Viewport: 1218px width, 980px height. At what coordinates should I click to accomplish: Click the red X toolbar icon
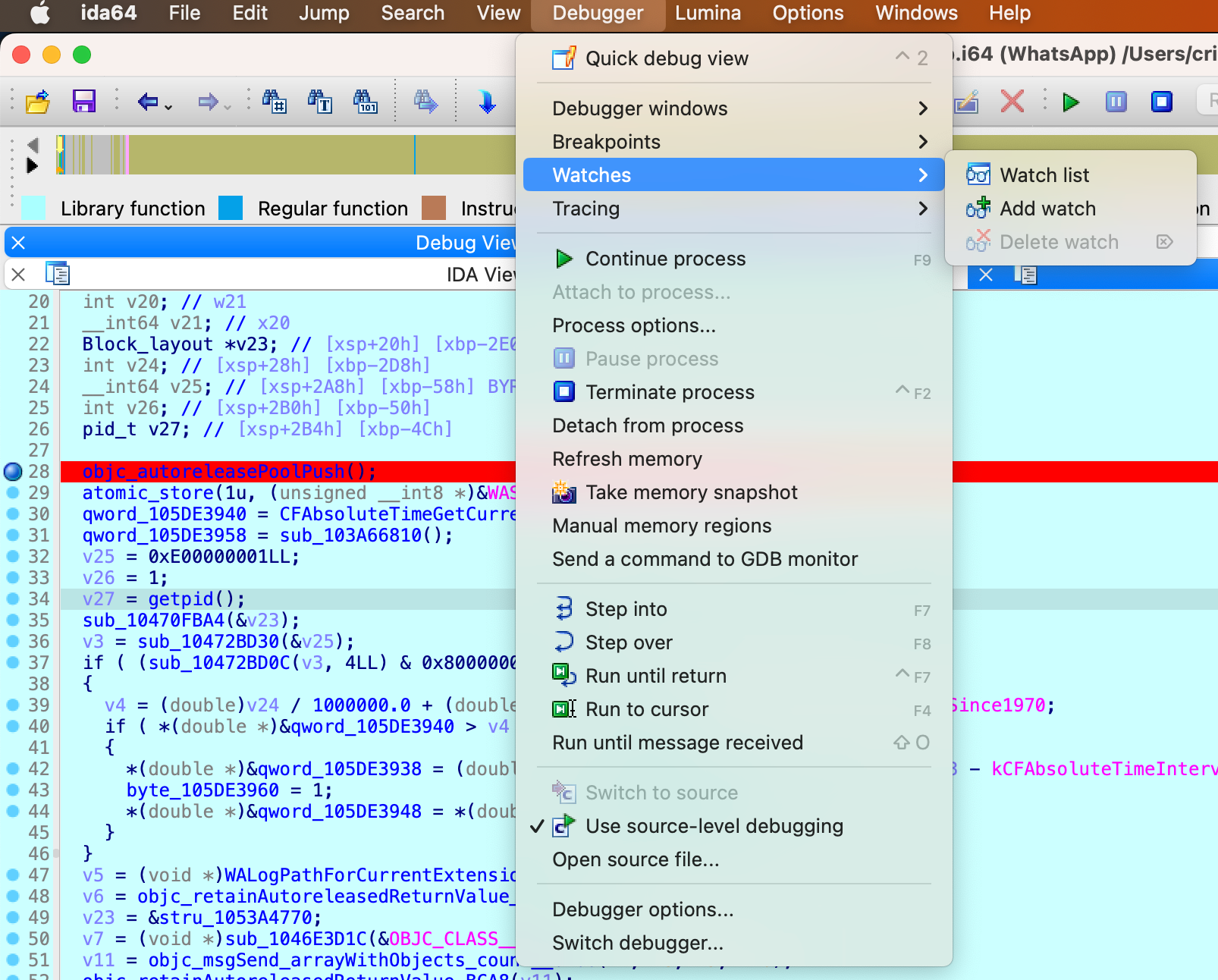(1012, 102)
